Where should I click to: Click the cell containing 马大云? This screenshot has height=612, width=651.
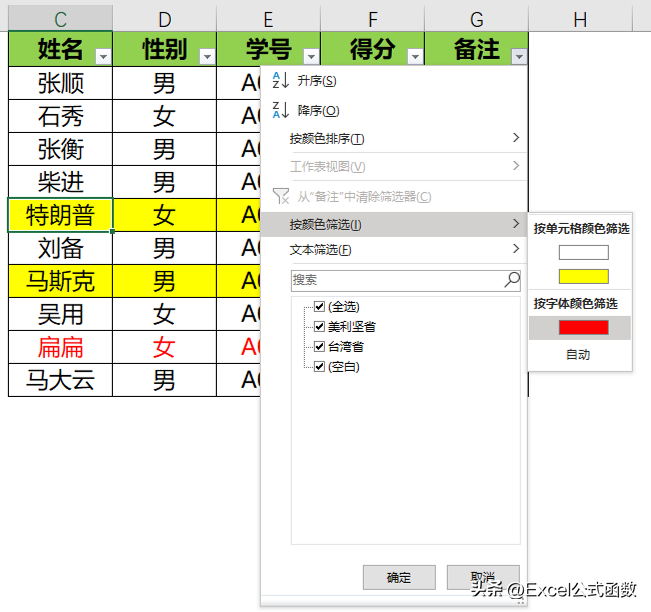coord(61,380)
